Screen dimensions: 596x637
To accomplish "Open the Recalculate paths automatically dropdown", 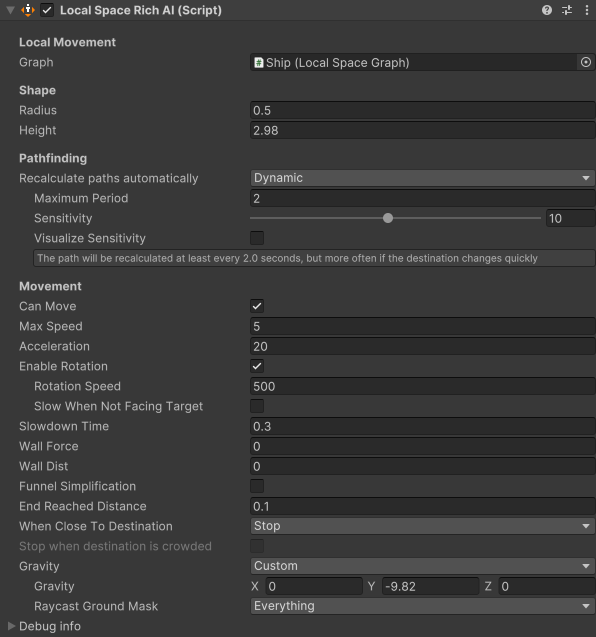I will click(x=423, y=178).
